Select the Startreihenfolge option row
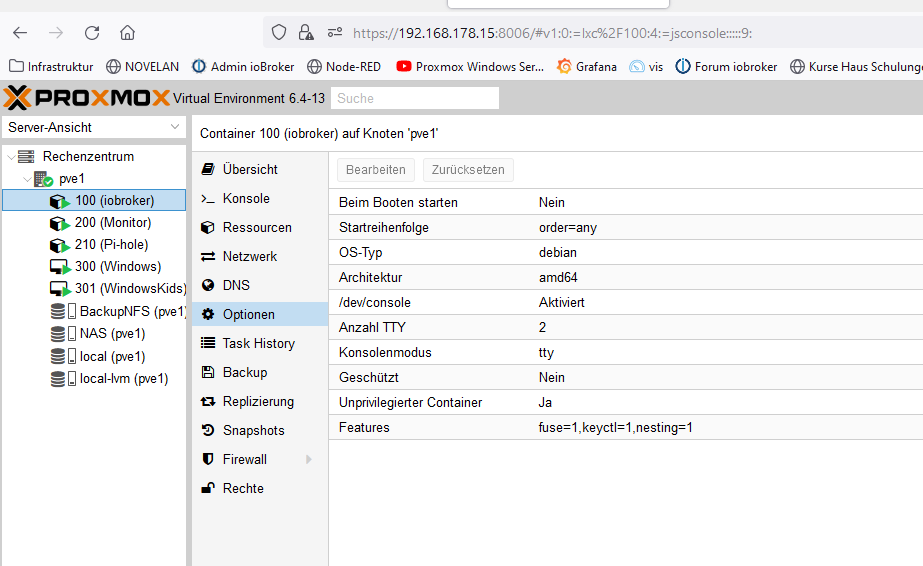Image resolution: width=923 pixels, height=566 pixels. (626, 227)
